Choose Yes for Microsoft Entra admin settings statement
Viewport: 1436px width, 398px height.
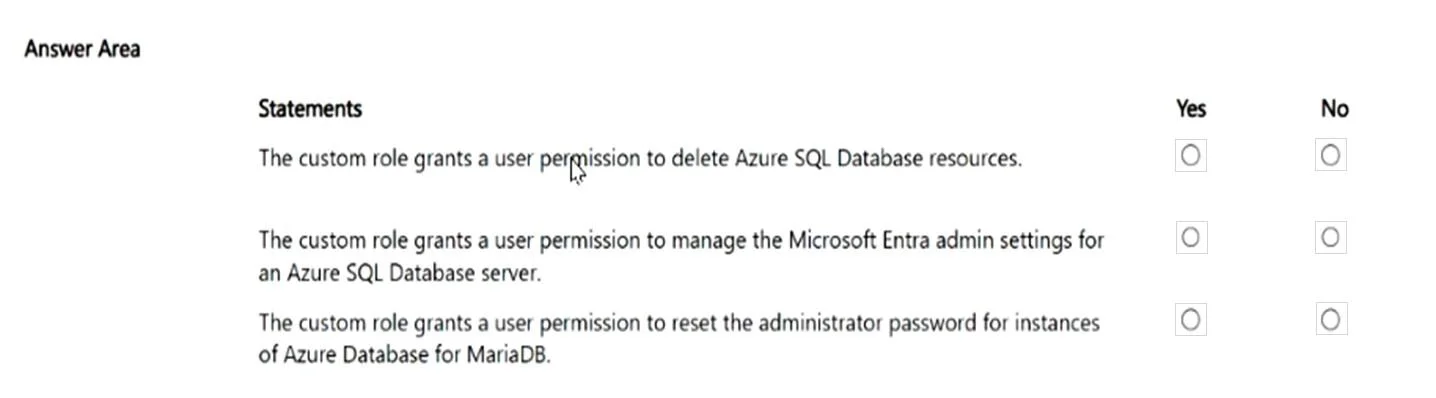(1190, 238)
